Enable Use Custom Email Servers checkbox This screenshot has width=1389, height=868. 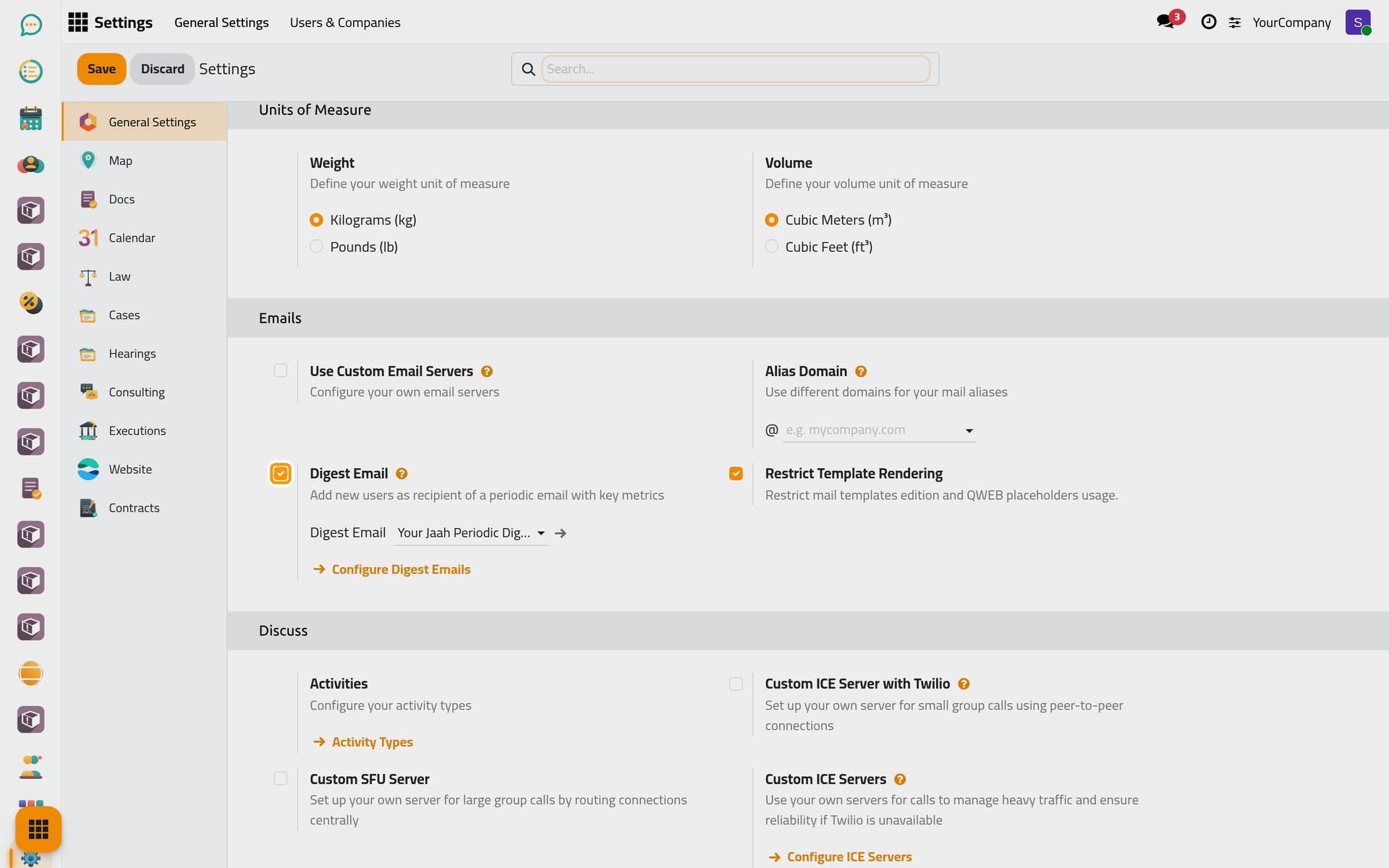tap(281, 370)
